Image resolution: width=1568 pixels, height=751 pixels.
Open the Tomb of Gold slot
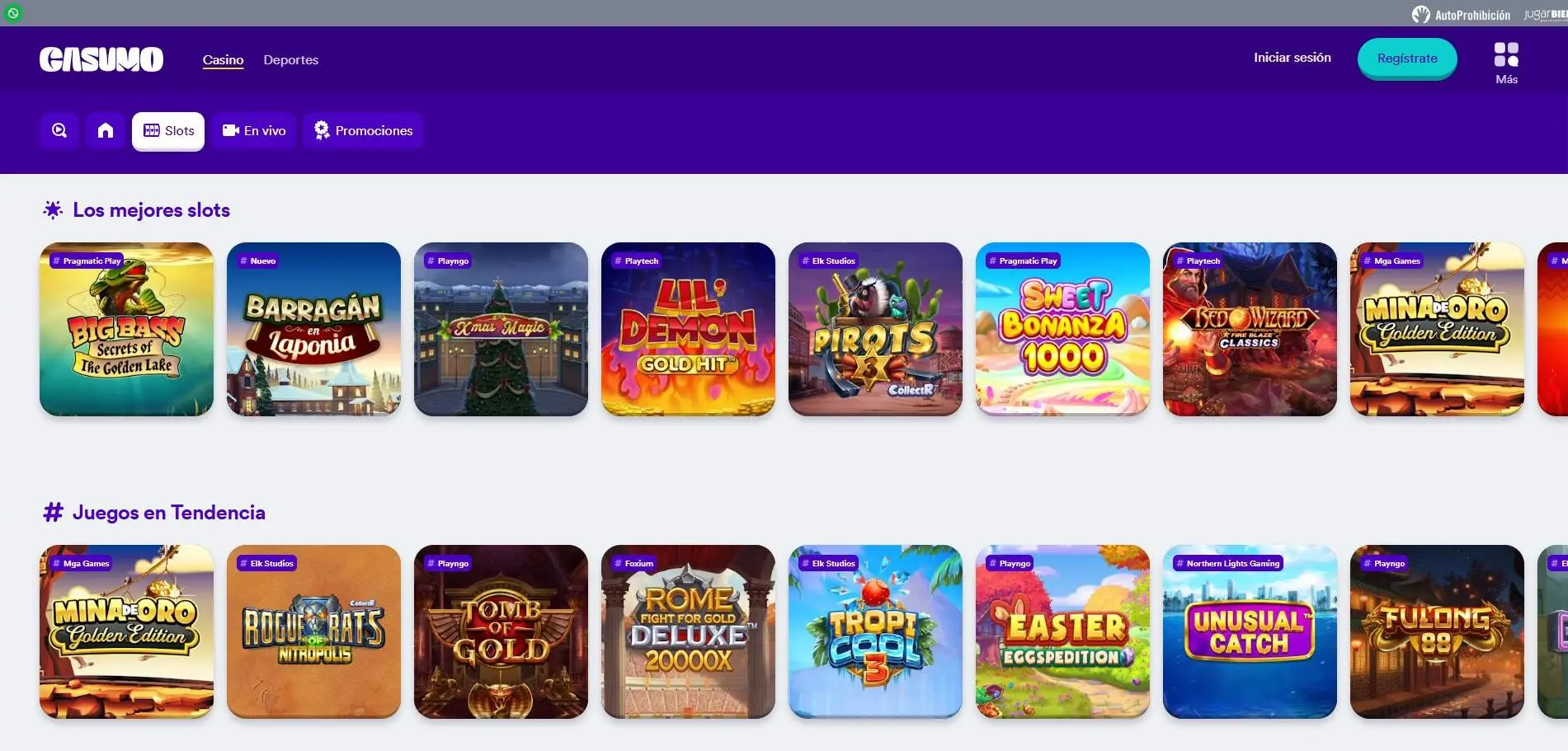tap(501, 631)
